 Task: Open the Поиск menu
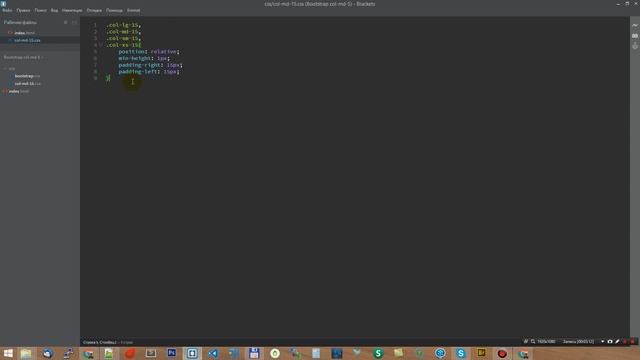[x=40, y=10]
